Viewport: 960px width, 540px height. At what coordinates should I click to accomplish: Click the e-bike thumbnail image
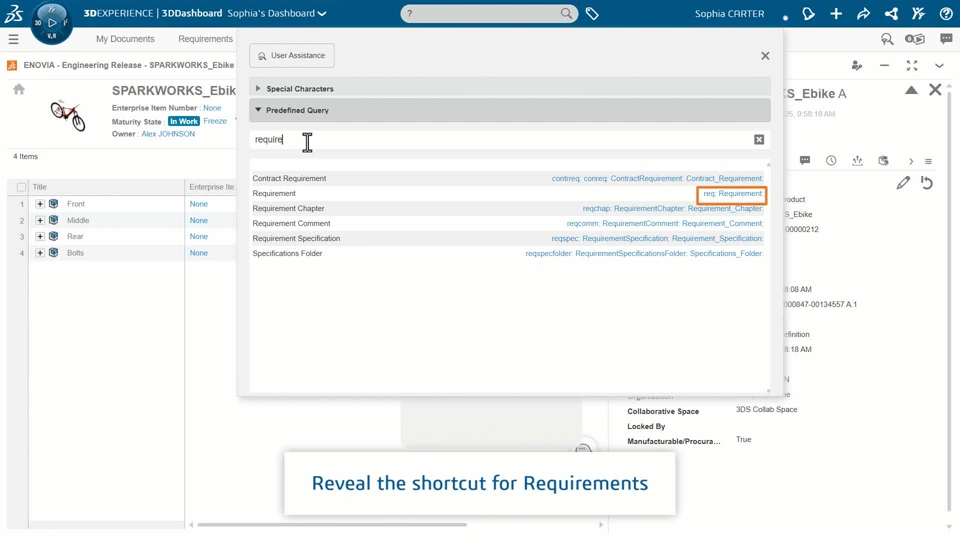point(67,116)
